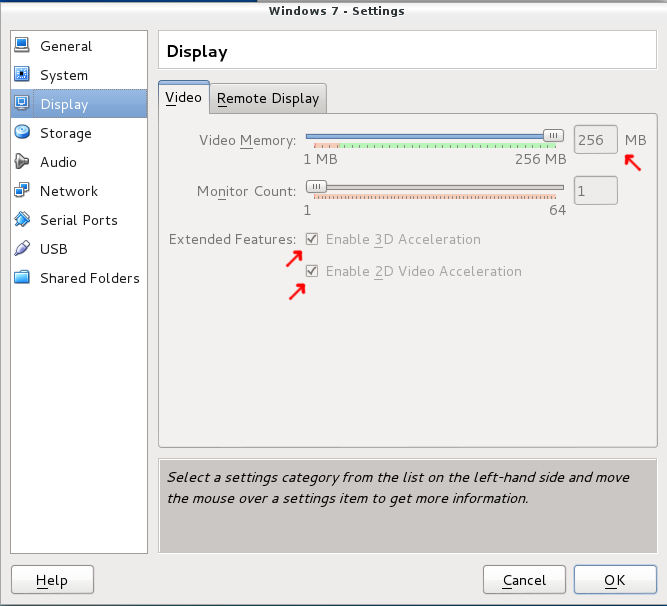
Task: Click the Video Memory label
Action: 248,140
